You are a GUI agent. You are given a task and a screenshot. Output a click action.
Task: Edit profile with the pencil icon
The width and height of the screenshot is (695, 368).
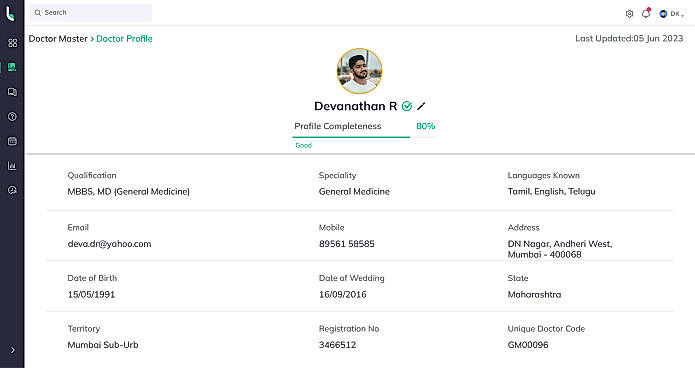(421, 106)
